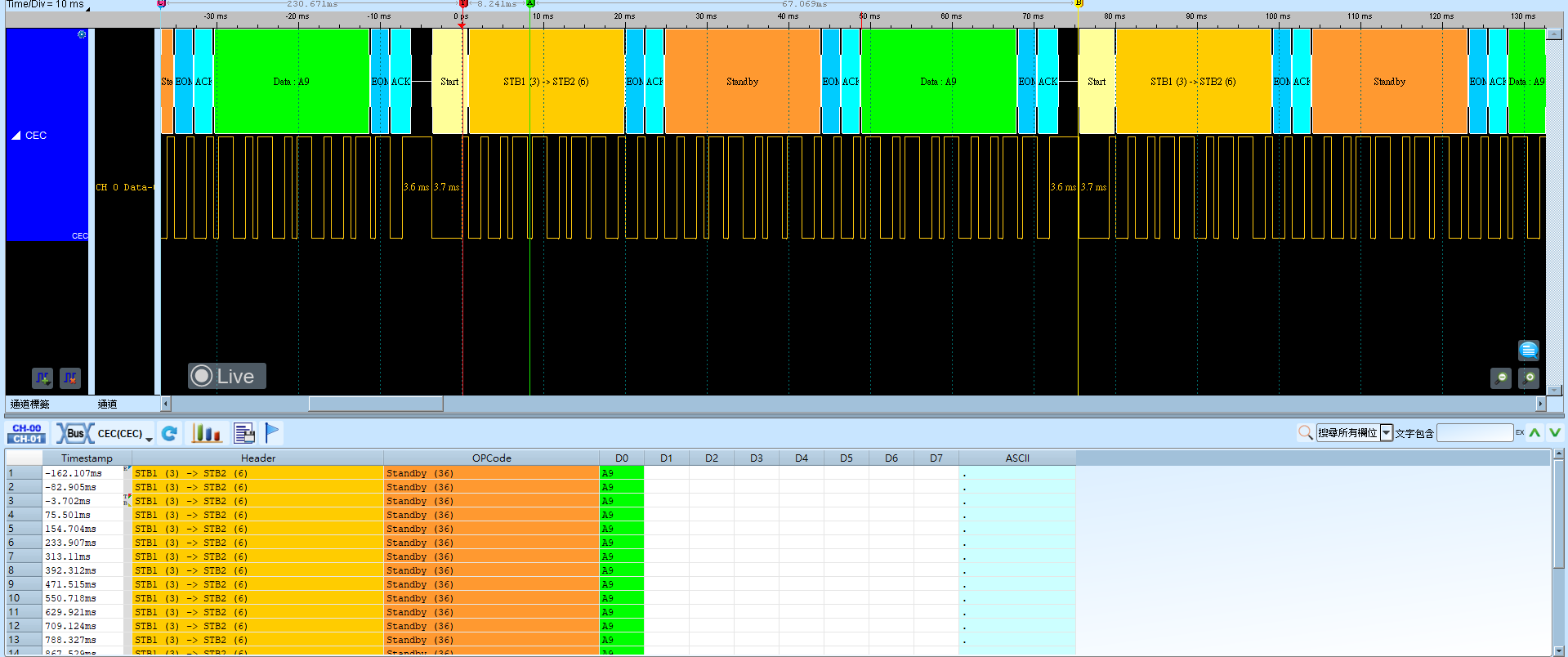The height and width of the screenshot is (657, 1568).
Task: Click the orange B cursor marker on ruler
Action: point(1079,4)
